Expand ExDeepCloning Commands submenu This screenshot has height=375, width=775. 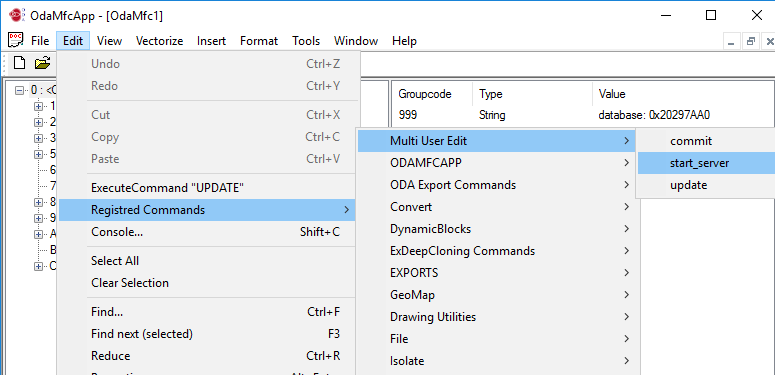click(x=498, y=250)
